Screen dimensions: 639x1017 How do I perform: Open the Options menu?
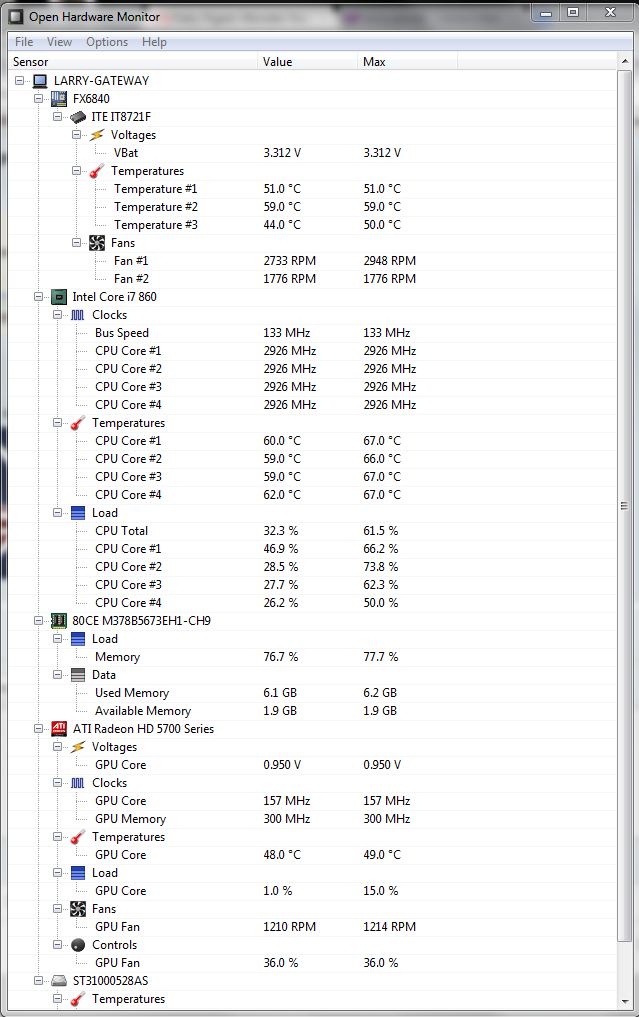tap(107, 42)
